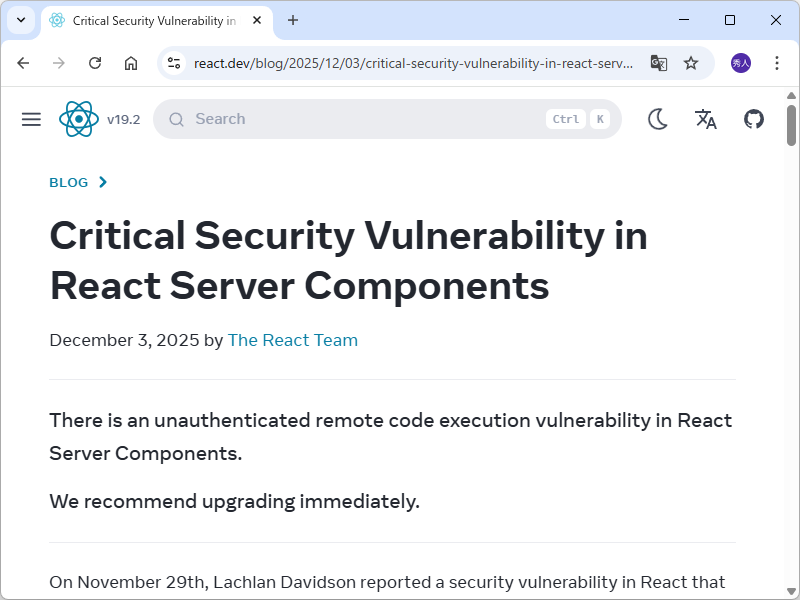
Task: Reload the current page
Action: (94, 62)
